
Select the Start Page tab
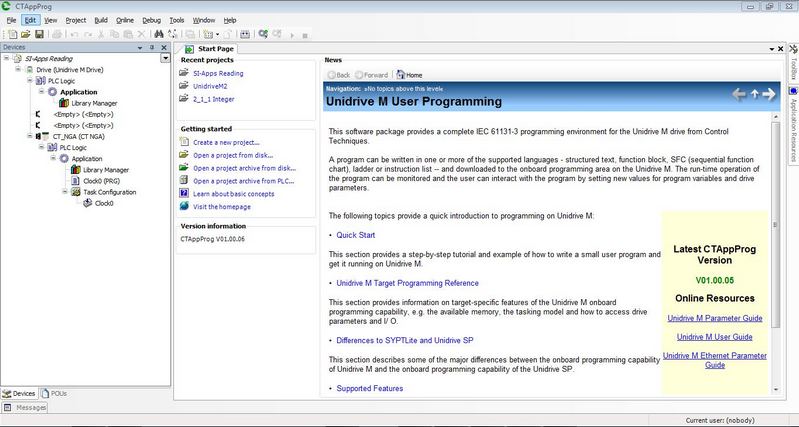pos(209,49)
